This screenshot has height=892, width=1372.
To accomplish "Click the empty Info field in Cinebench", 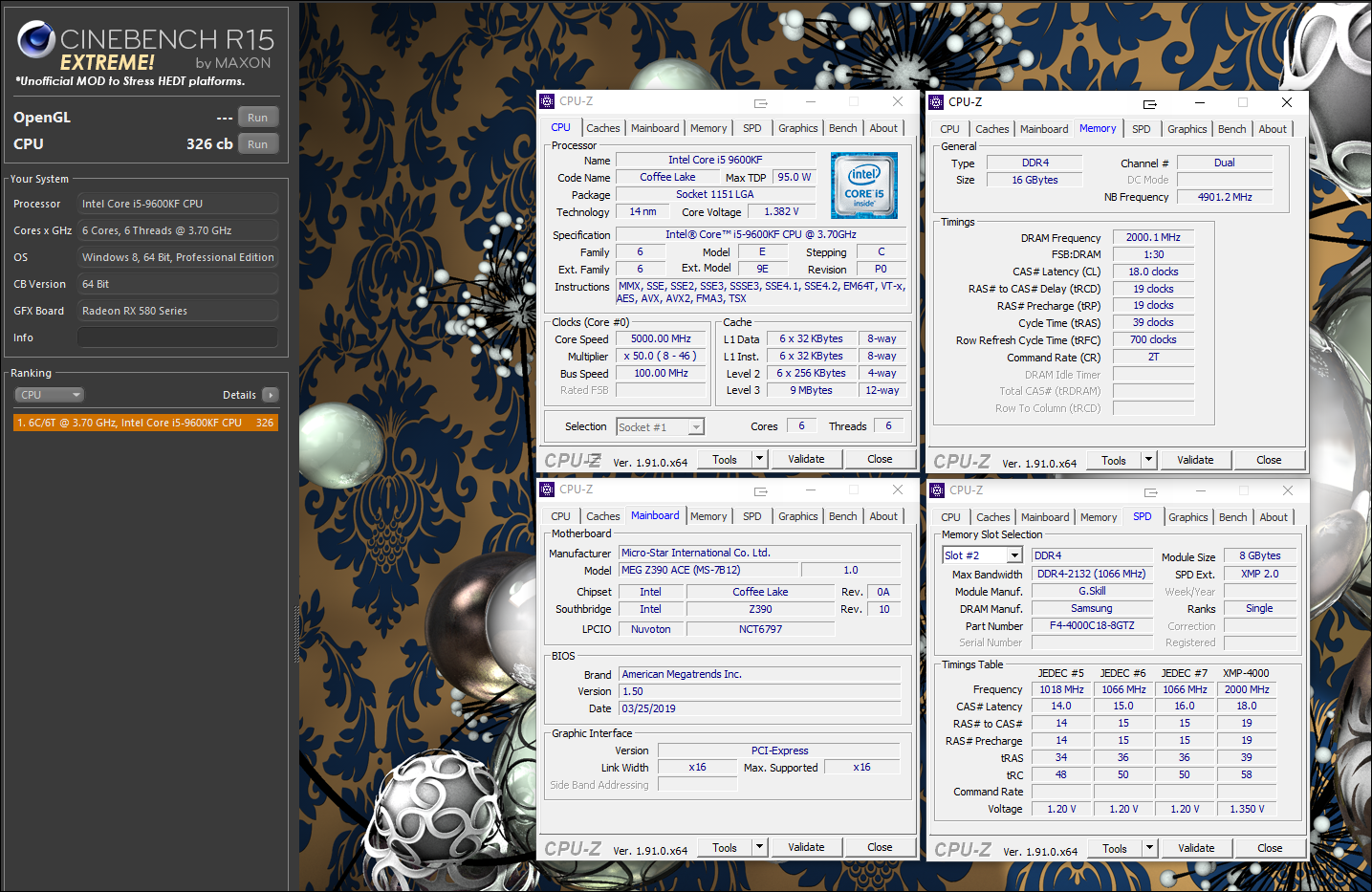I will [x=178, y=337].
